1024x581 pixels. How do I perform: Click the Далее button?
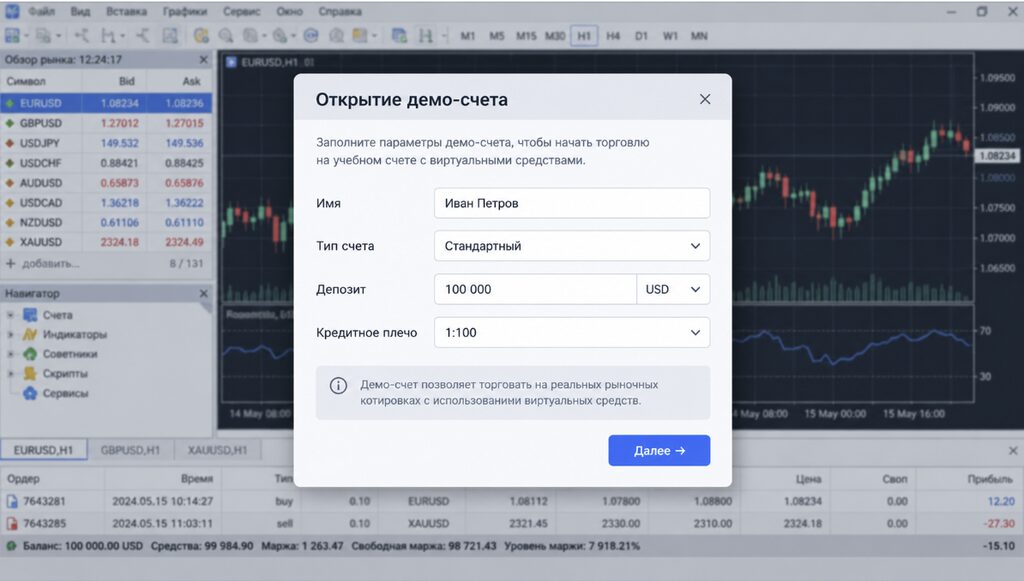(x=659, y=450)
